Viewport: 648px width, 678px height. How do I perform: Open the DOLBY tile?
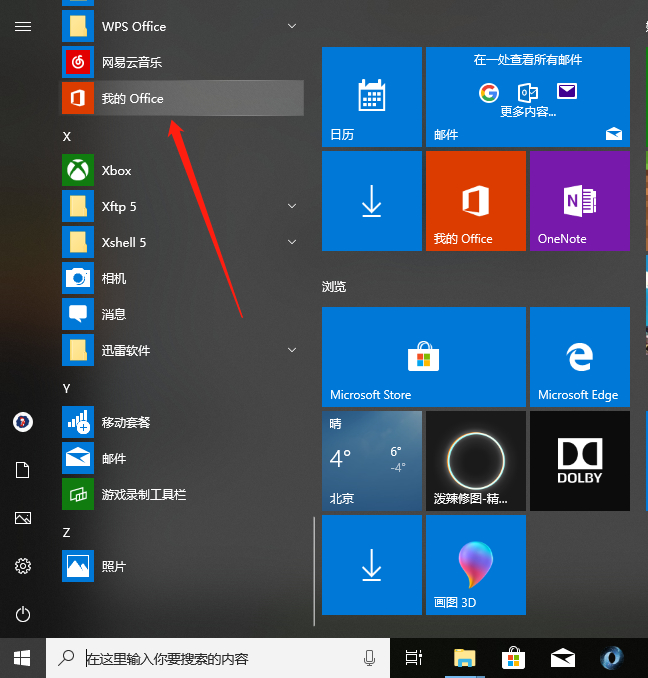[x=580, y=461]
